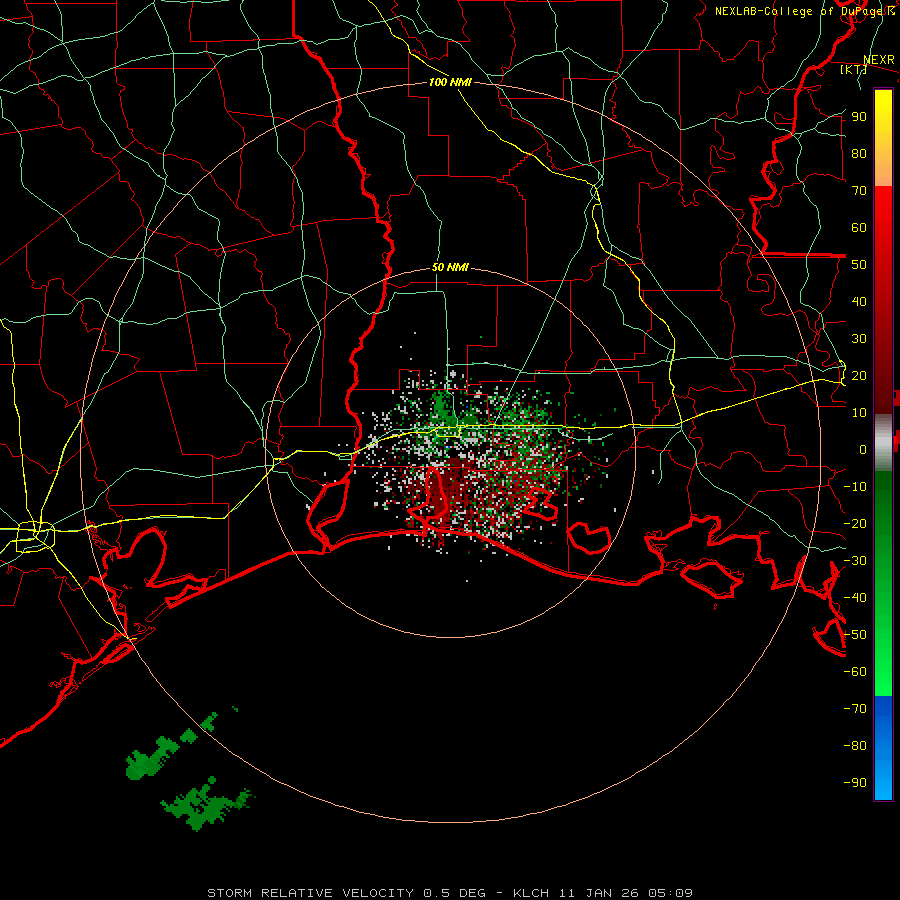Select the 10 value on the velocity scale
900x900 pixels.
[859, 413]
